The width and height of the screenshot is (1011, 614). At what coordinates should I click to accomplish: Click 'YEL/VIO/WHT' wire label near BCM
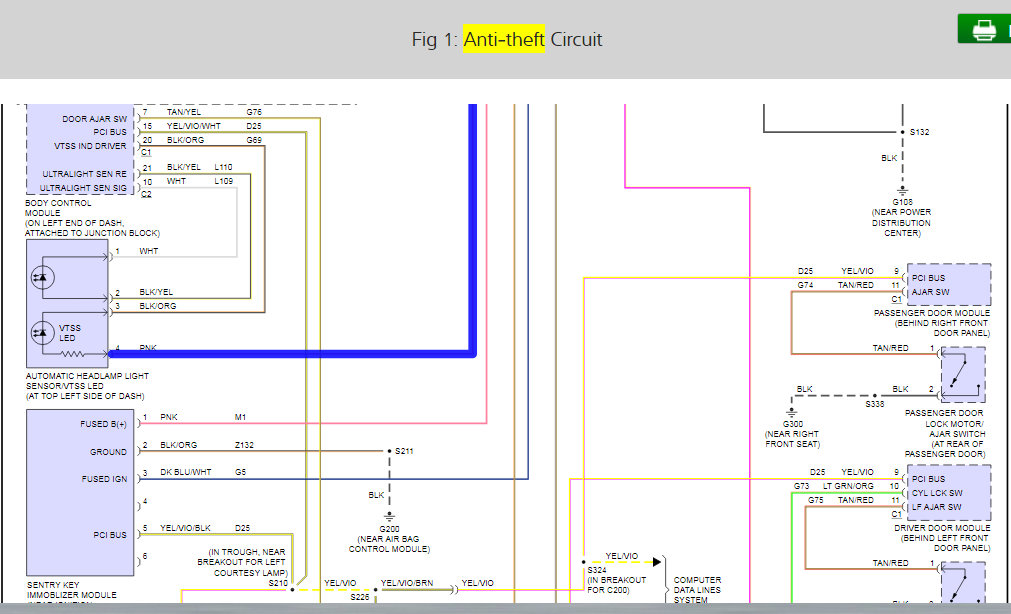[x=193, y=126]
